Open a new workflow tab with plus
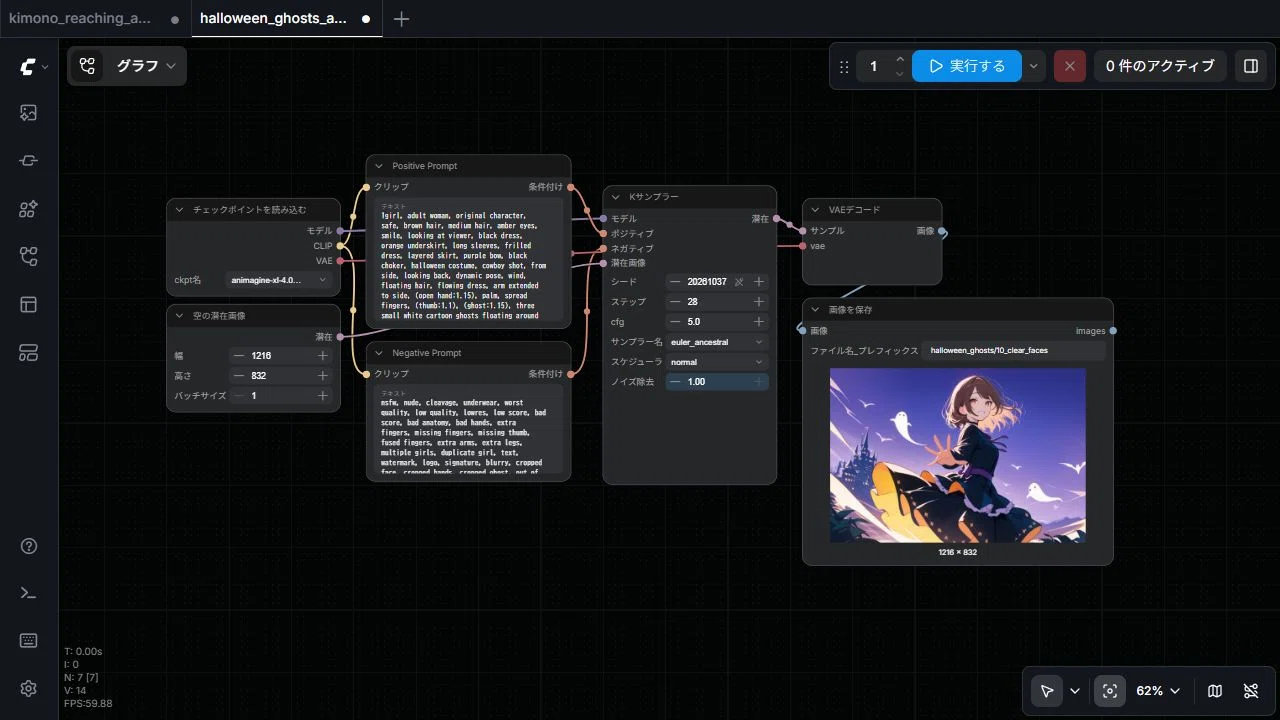 (401, 19)
